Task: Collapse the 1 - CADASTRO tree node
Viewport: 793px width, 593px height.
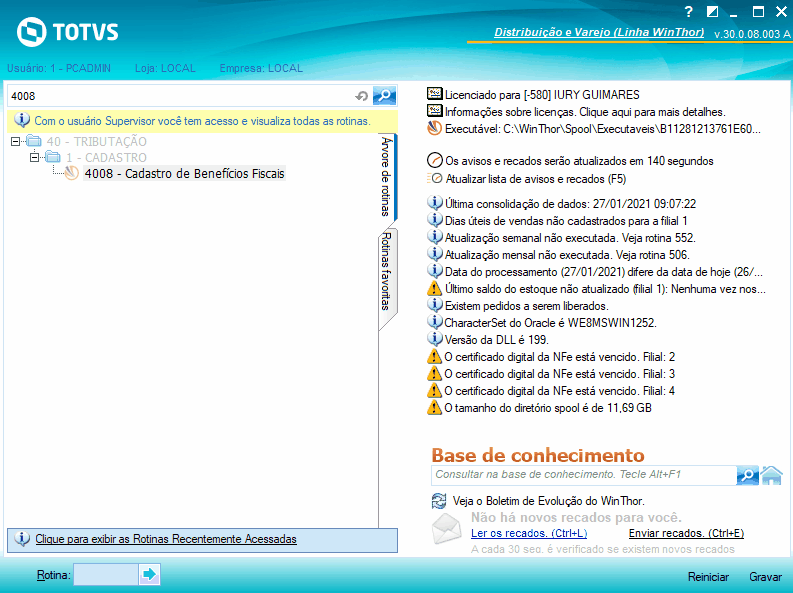Action: [x=34, y=158]
